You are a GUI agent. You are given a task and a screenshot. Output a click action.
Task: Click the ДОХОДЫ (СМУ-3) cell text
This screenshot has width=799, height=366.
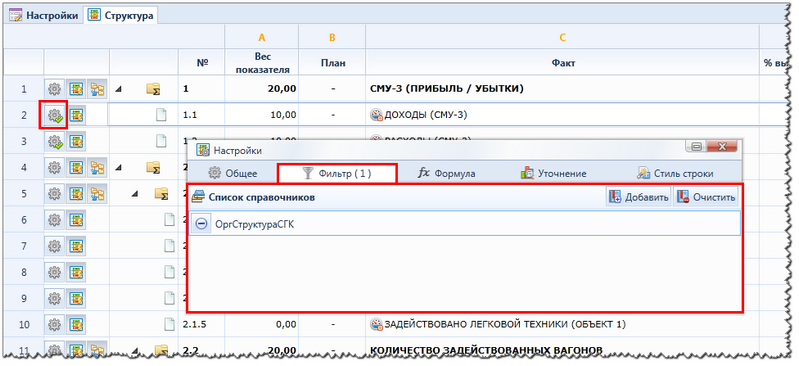(x=425, y=115)
